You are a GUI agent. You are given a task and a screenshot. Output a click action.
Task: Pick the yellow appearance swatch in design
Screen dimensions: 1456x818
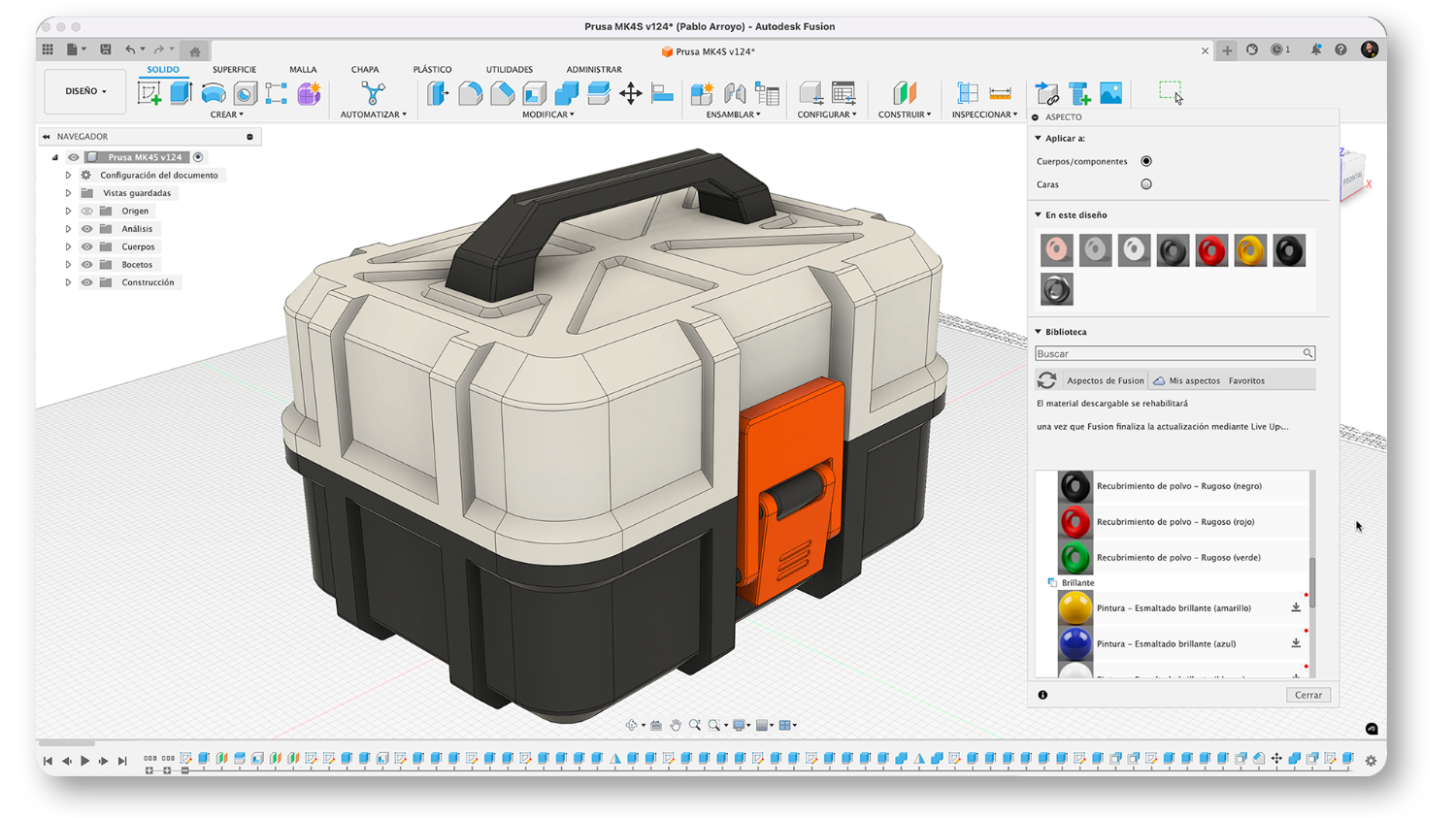[x=1250, y=250]
